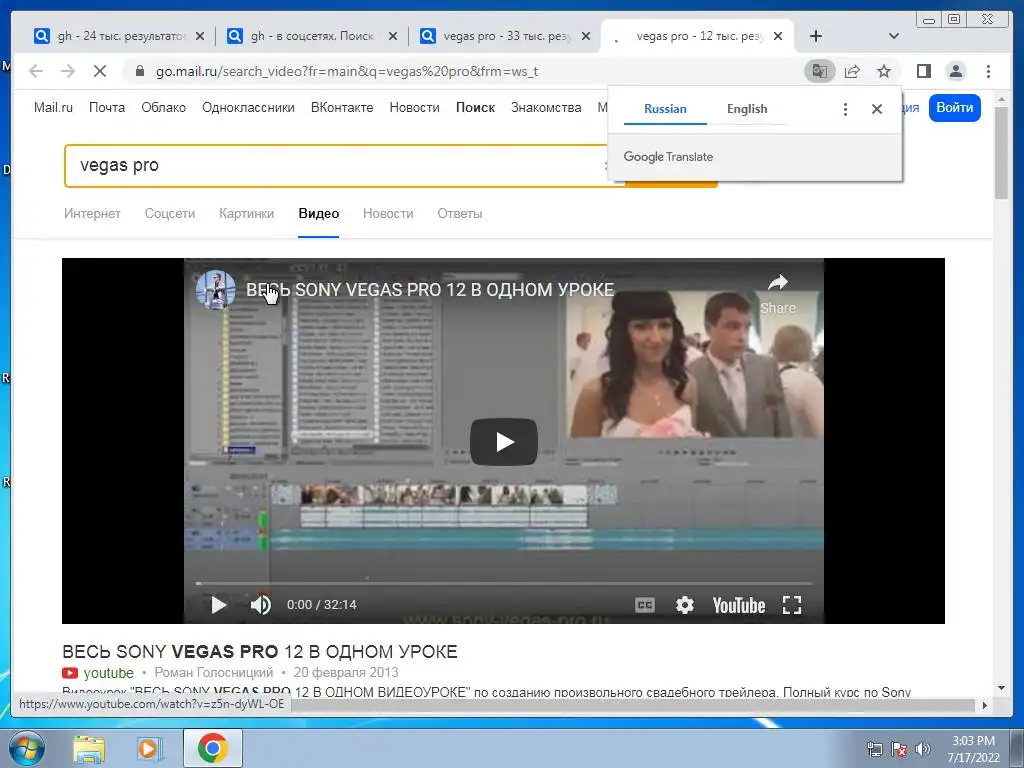Open Mail.ru link in portal bar

(54, 108)
